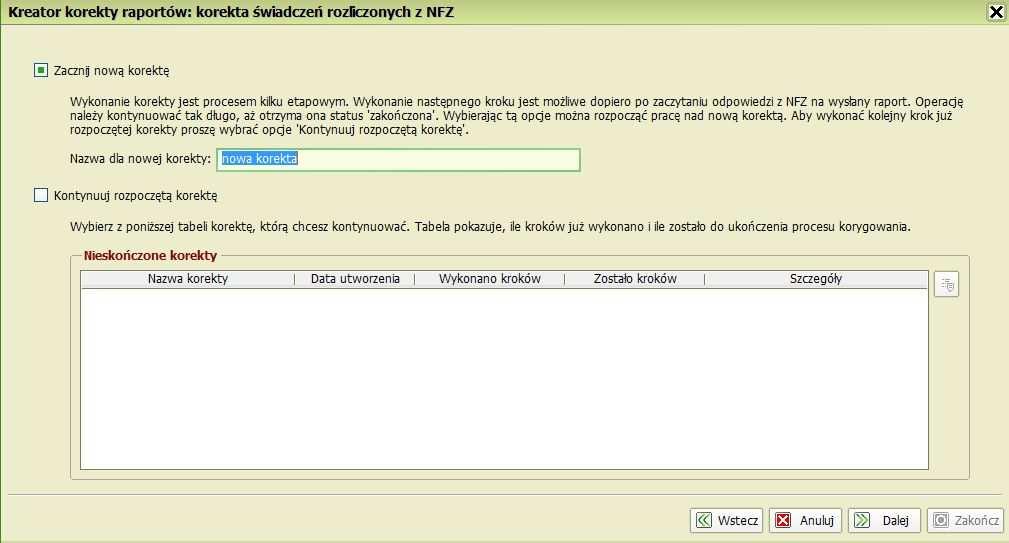Open the table options icon beside Szczegóły
This screenshot has width=1009, height=543.
click(x=947, y=284)
